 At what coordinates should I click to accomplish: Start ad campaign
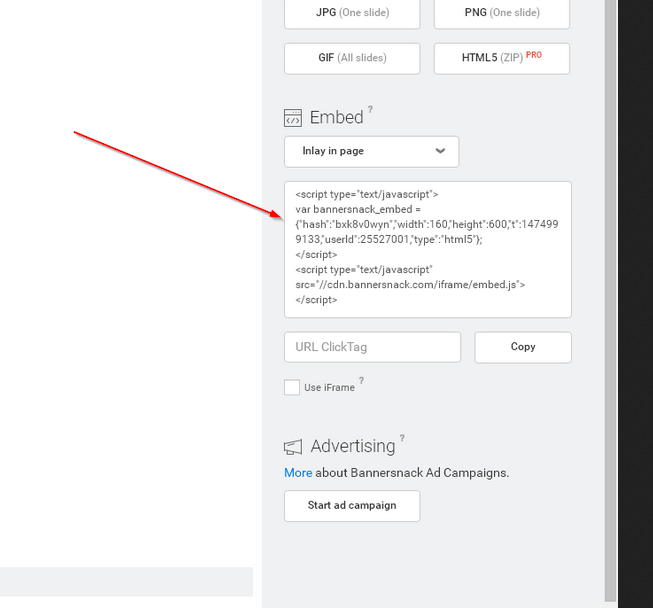[x=352, y=506]
